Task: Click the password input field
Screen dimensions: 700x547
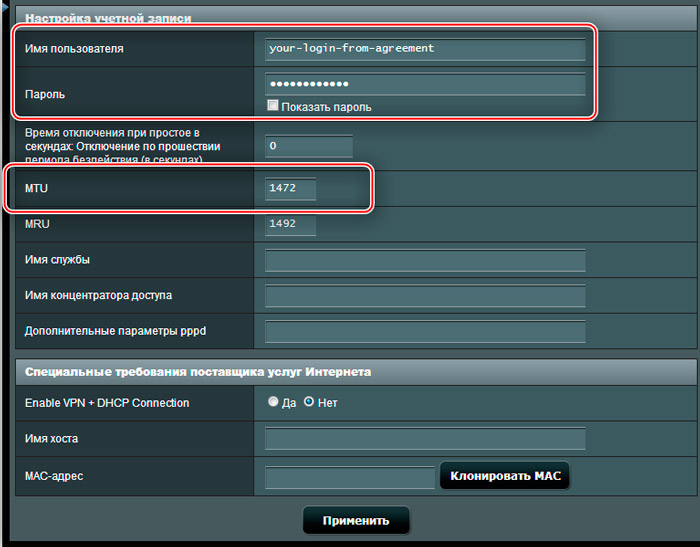Action: (x=425, y=84)
